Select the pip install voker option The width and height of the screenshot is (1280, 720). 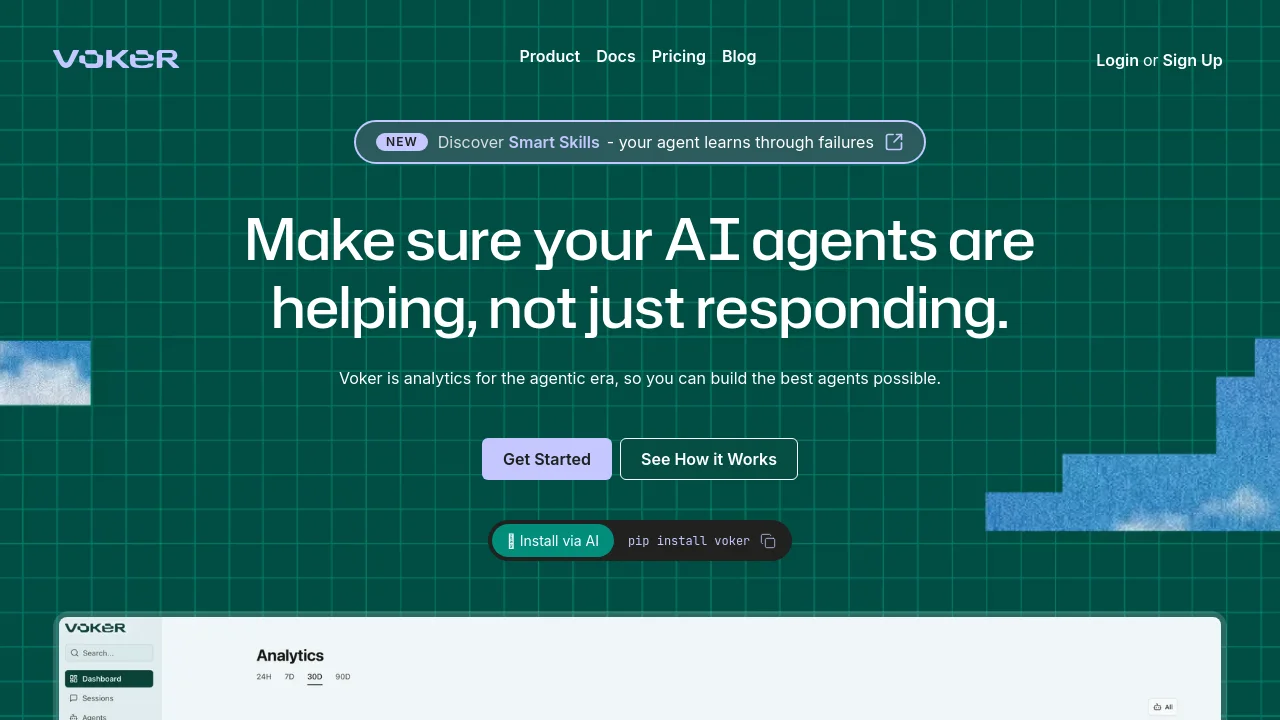[x=689, y=541]
